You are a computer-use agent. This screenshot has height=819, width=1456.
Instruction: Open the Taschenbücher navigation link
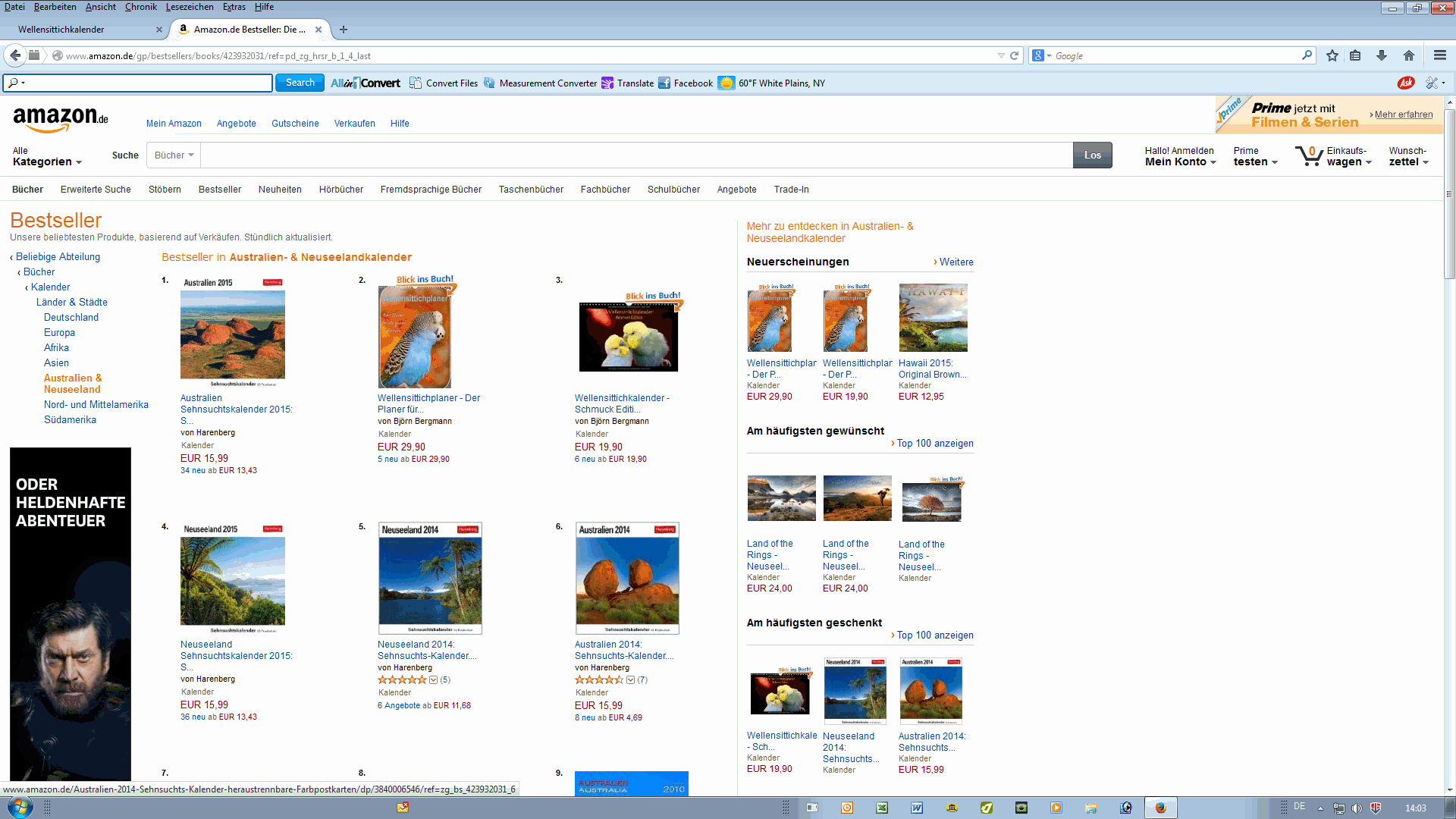click(531, 190)
